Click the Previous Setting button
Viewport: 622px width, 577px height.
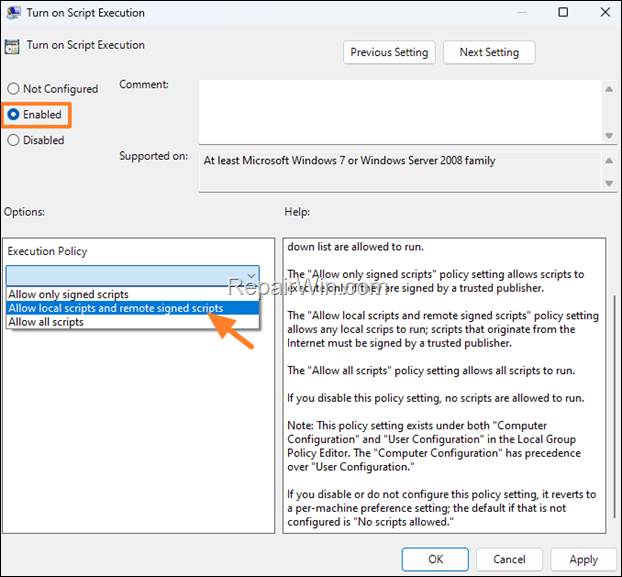(389, 52)
